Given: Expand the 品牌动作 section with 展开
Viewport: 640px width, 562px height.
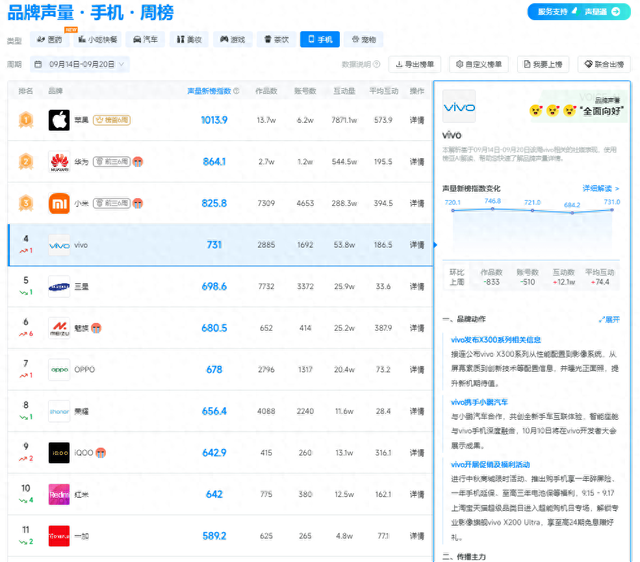Looking at the screenshot, I should [x=609, y=320].
